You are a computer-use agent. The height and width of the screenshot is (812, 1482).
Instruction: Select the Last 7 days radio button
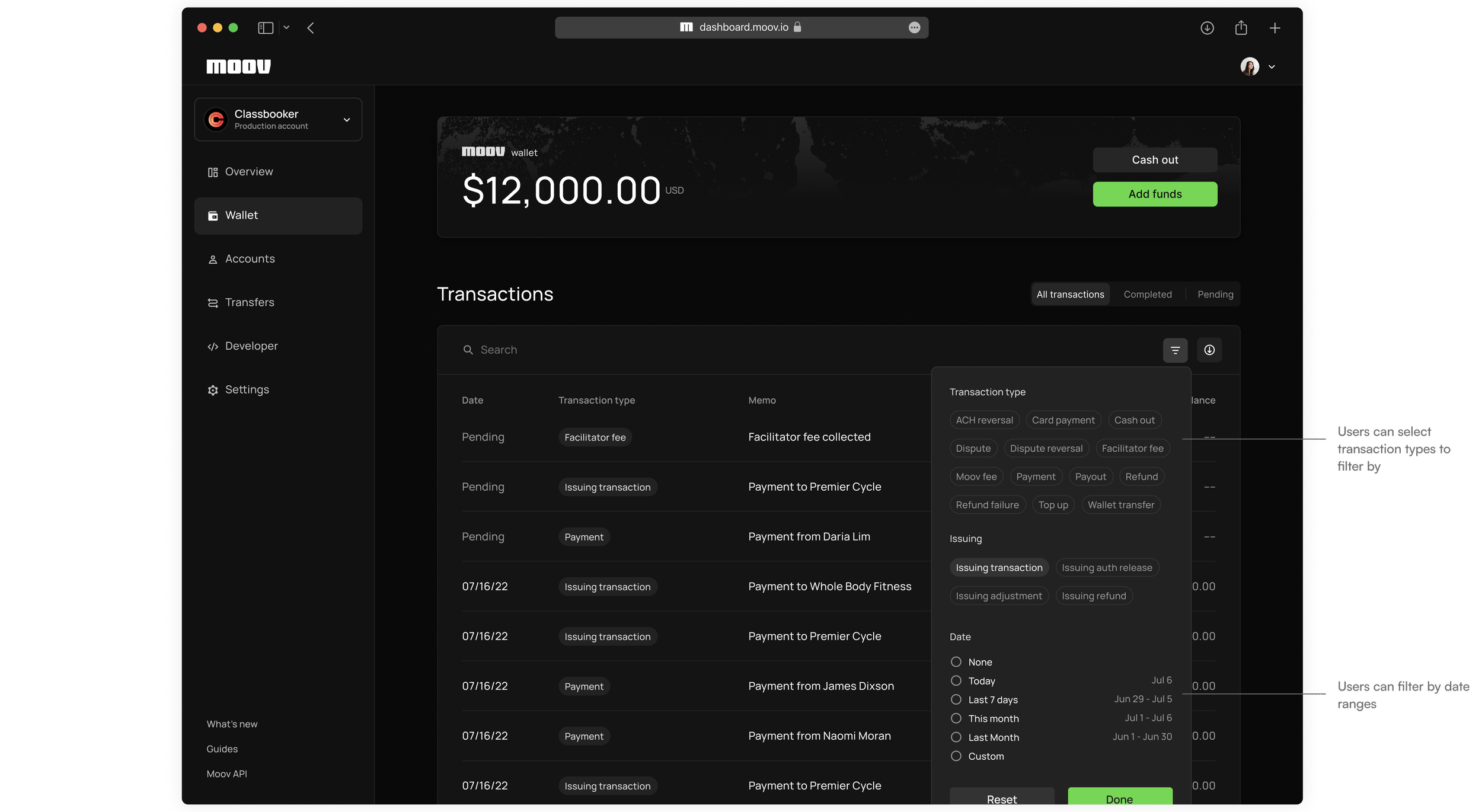click(x=956, y=700)
